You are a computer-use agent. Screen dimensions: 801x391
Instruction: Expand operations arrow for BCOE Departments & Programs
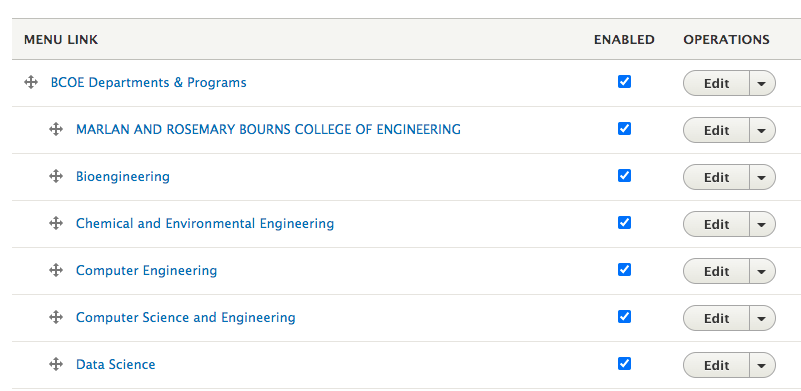(762, 83)
